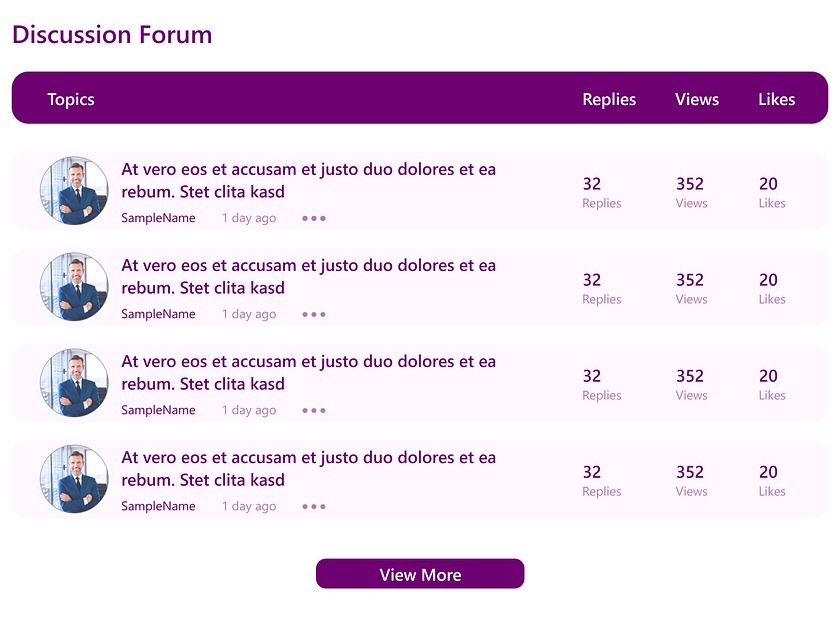Click the first user's profile avatar
840x630 pixels.
tap(73, 190)
